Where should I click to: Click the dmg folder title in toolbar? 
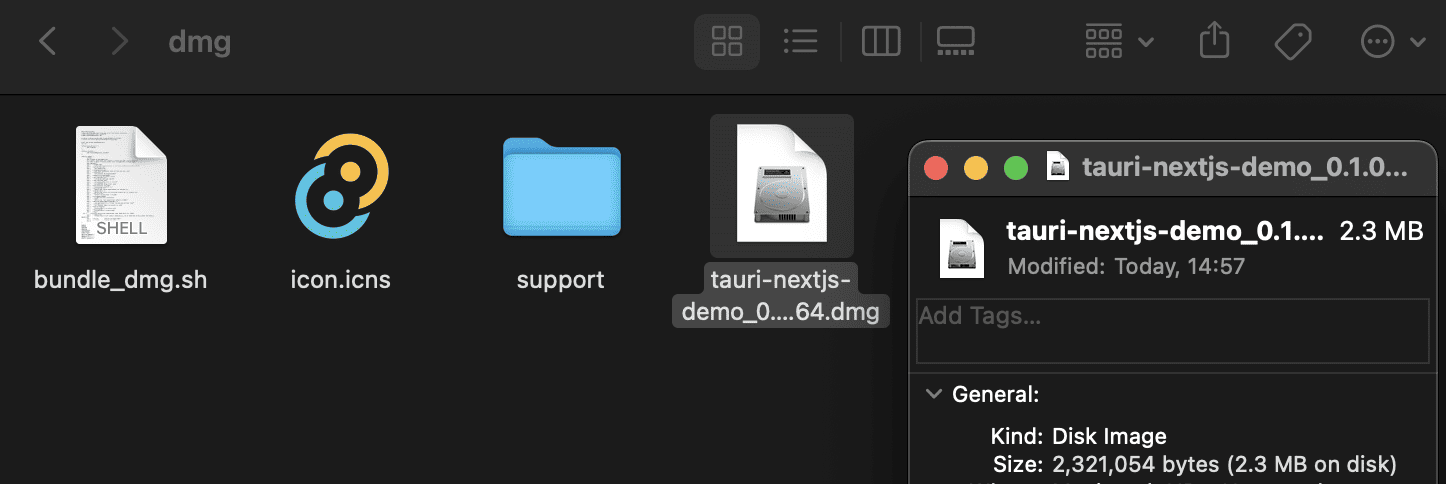[x=200, y=42]
